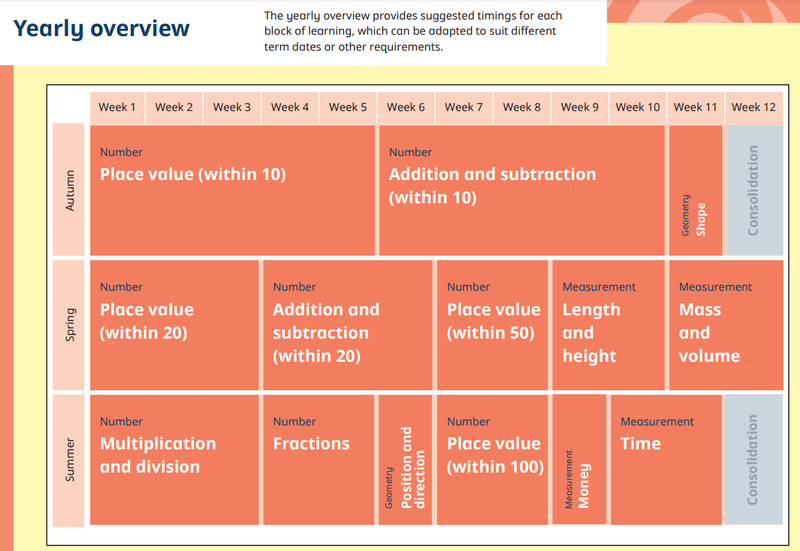
Task: Click the Summer term row label
Action: [69, 460]
